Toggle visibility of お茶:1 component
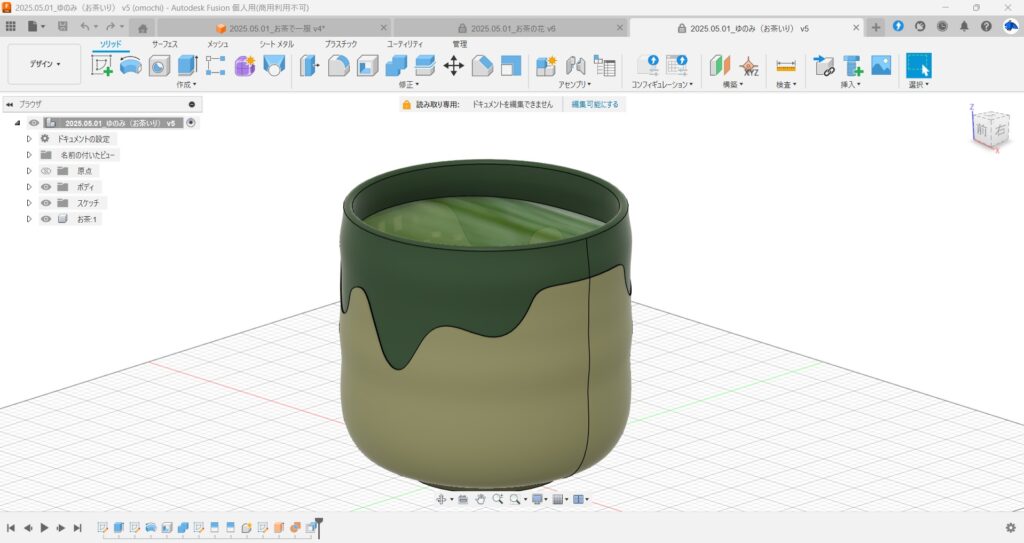This screenshot has height=543, width=1024. [x=46, y=219]
